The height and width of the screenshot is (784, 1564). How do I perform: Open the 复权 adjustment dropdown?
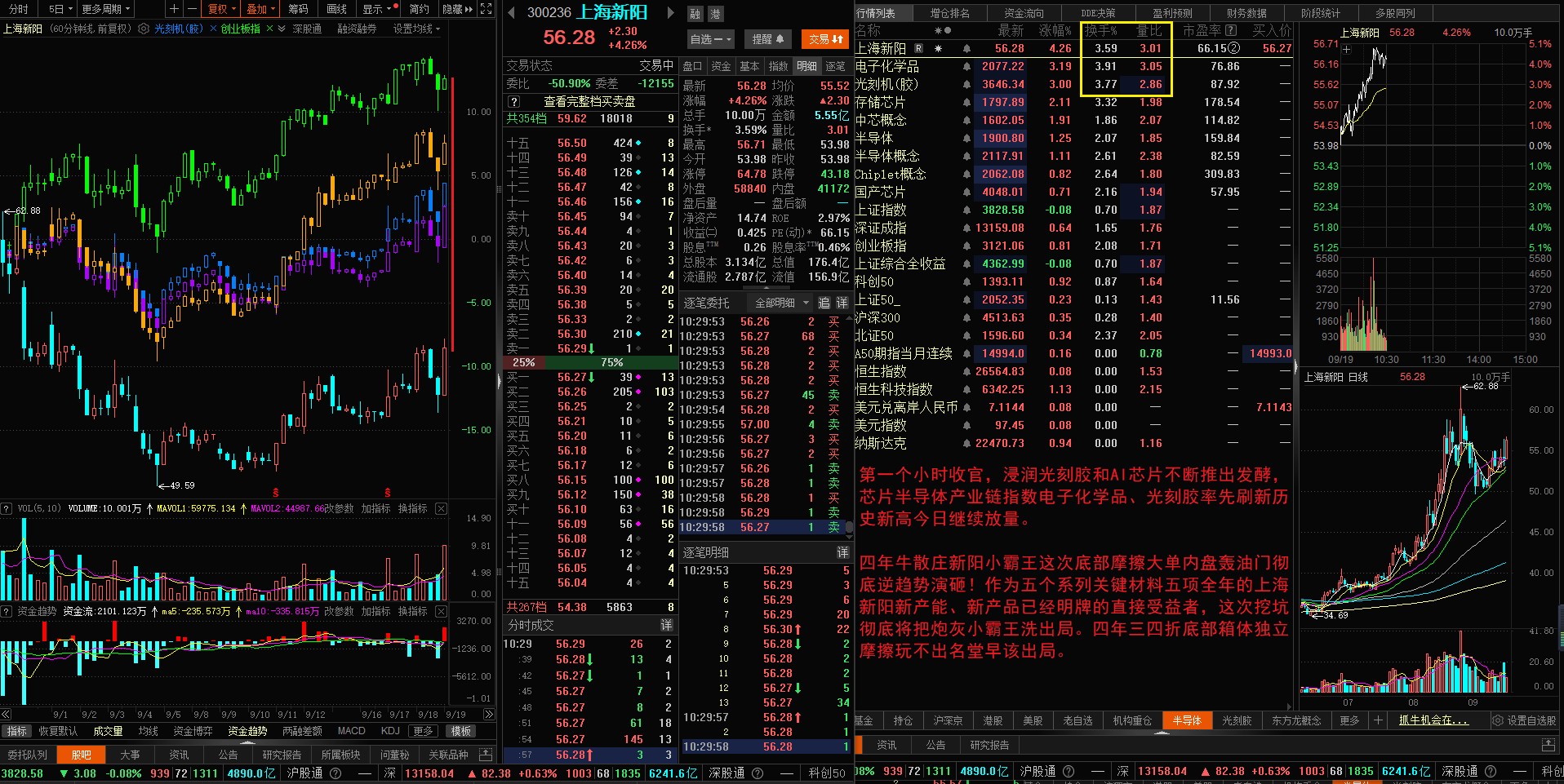point(221,9)
